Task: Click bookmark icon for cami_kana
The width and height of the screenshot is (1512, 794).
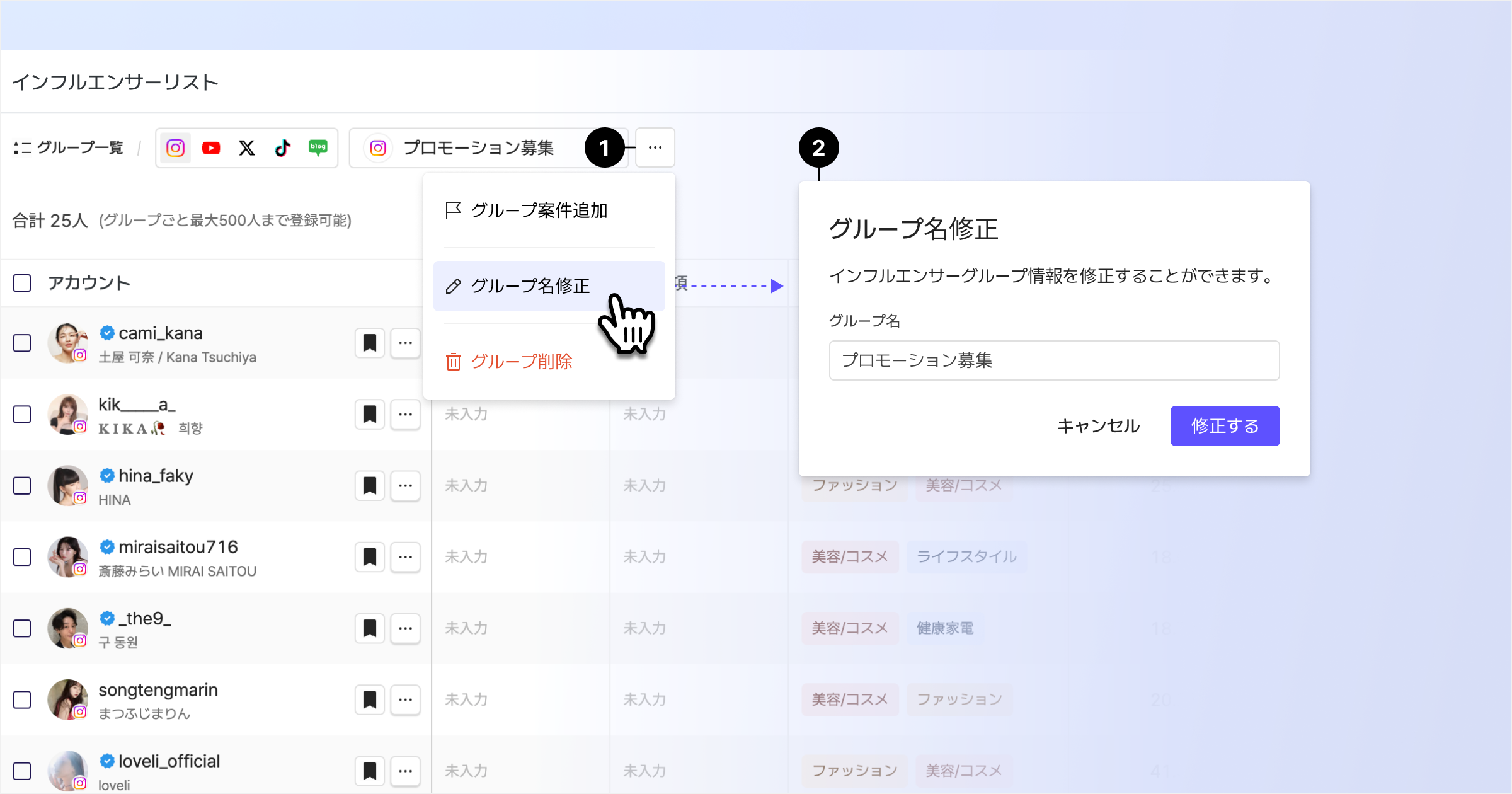Action: click(x=369, y=343)
